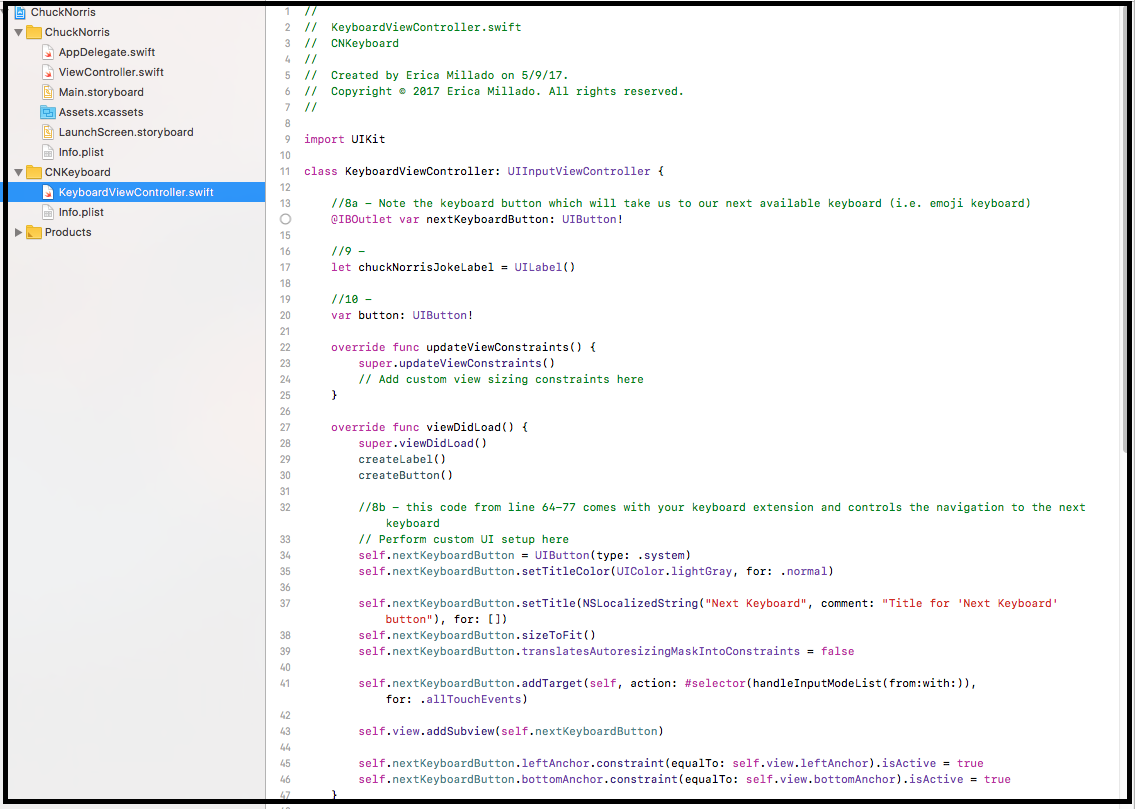Select Info.plist under the CNKeyboard folder

(81, 212)
